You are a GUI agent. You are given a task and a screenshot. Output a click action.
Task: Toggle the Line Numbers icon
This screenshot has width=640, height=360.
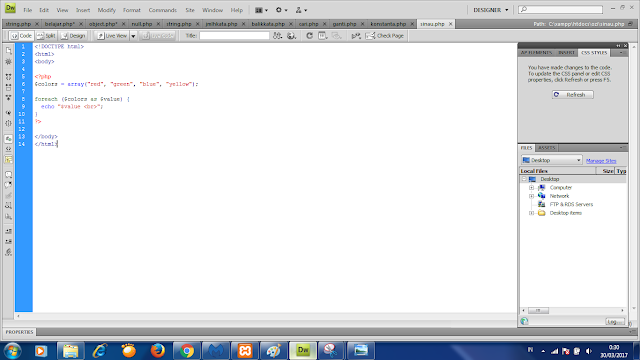(9, 139)
